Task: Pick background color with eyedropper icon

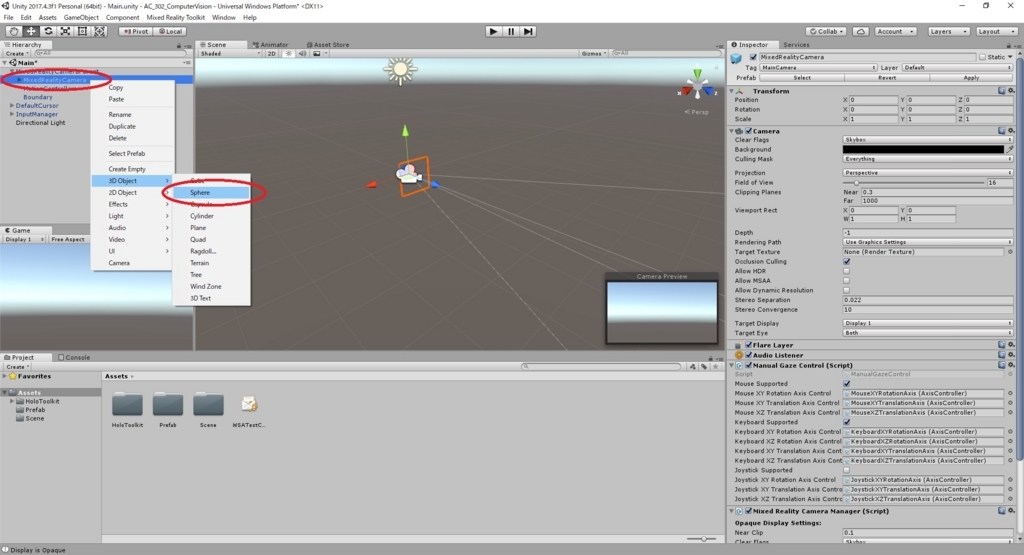Action: tap(1010, 150)
